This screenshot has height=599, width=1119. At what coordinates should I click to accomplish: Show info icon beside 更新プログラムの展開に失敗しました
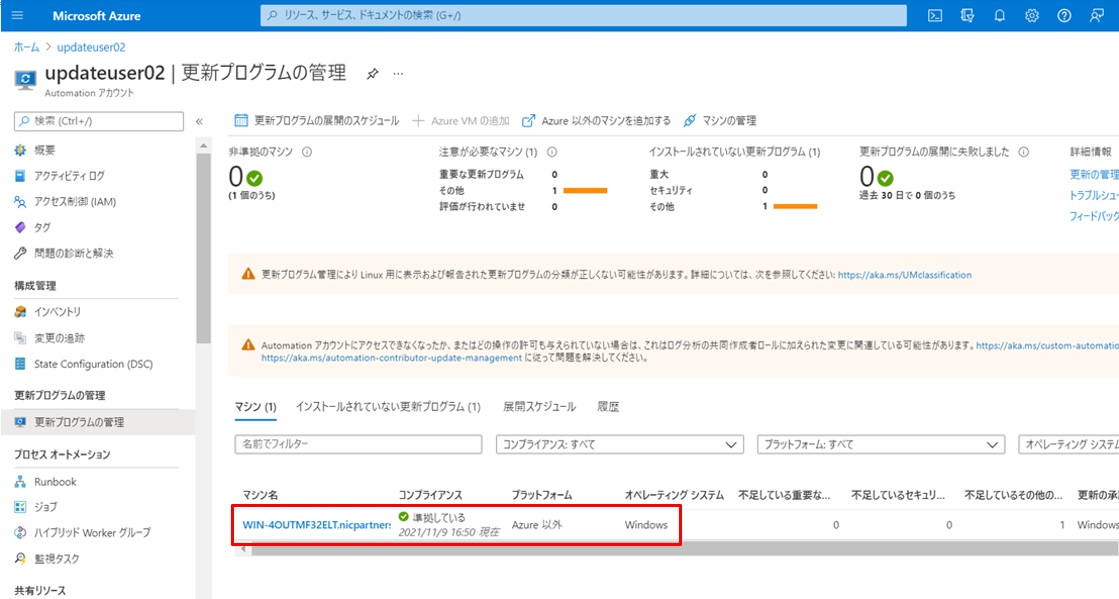coord(1023,152)
